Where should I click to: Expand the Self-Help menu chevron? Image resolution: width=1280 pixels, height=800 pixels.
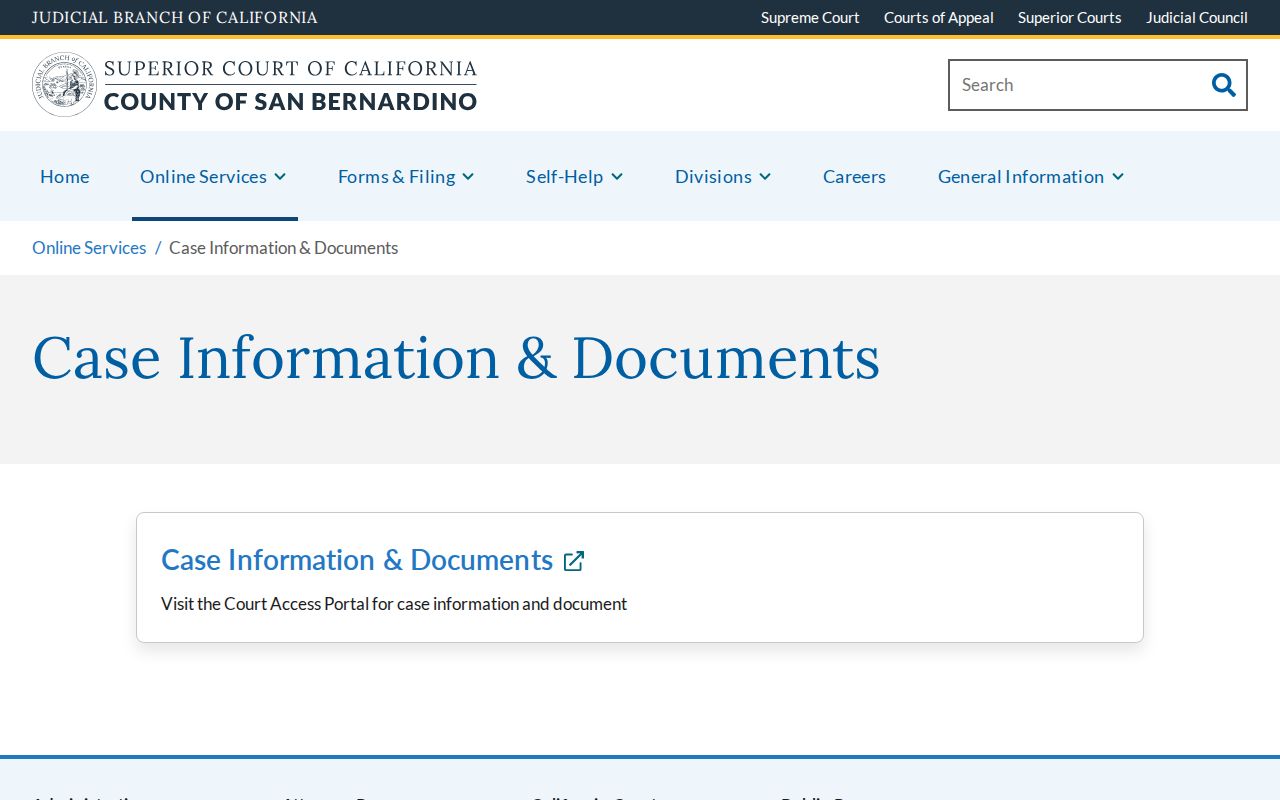pyautogui.click(x=617, y=177)
